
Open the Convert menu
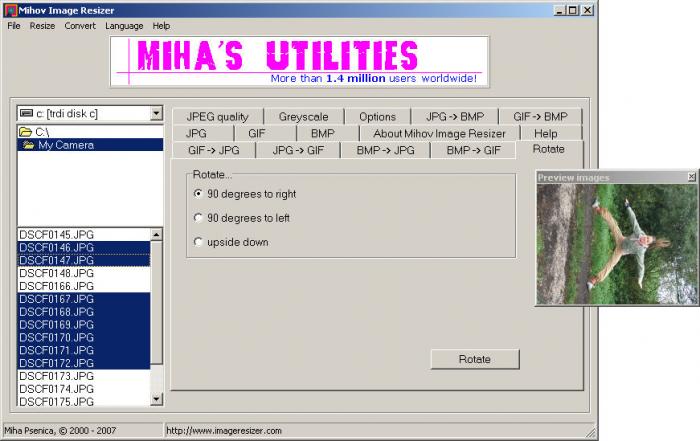click(80, 26)
